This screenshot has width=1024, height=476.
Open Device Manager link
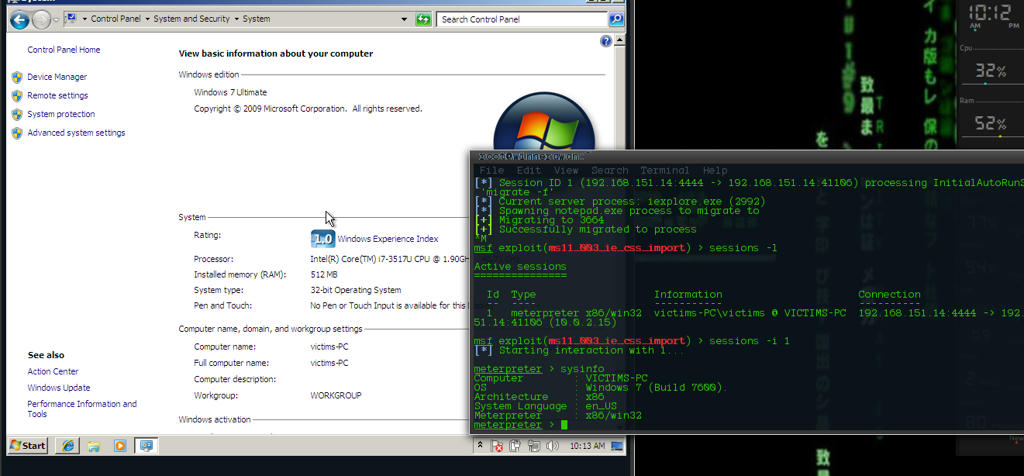pyautogui.click(x=57, y=77)
